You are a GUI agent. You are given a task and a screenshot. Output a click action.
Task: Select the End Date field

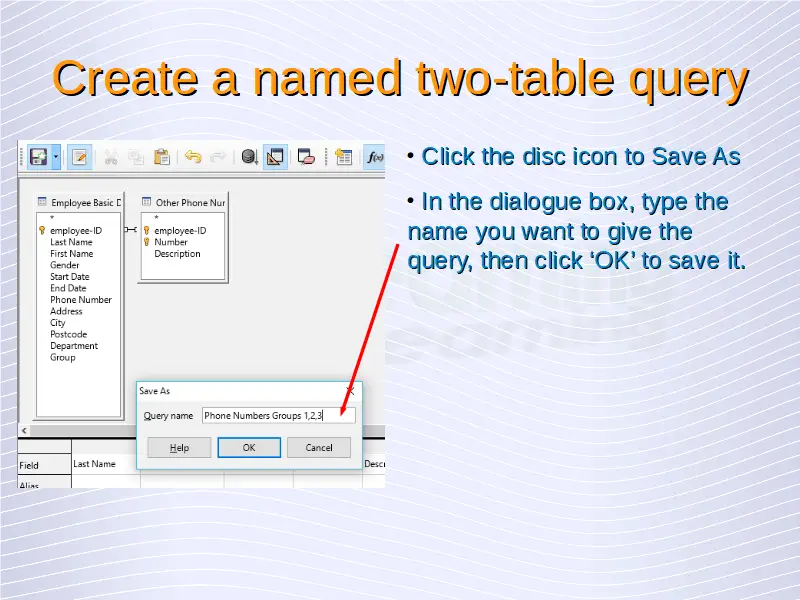click(x=68, y=288)
